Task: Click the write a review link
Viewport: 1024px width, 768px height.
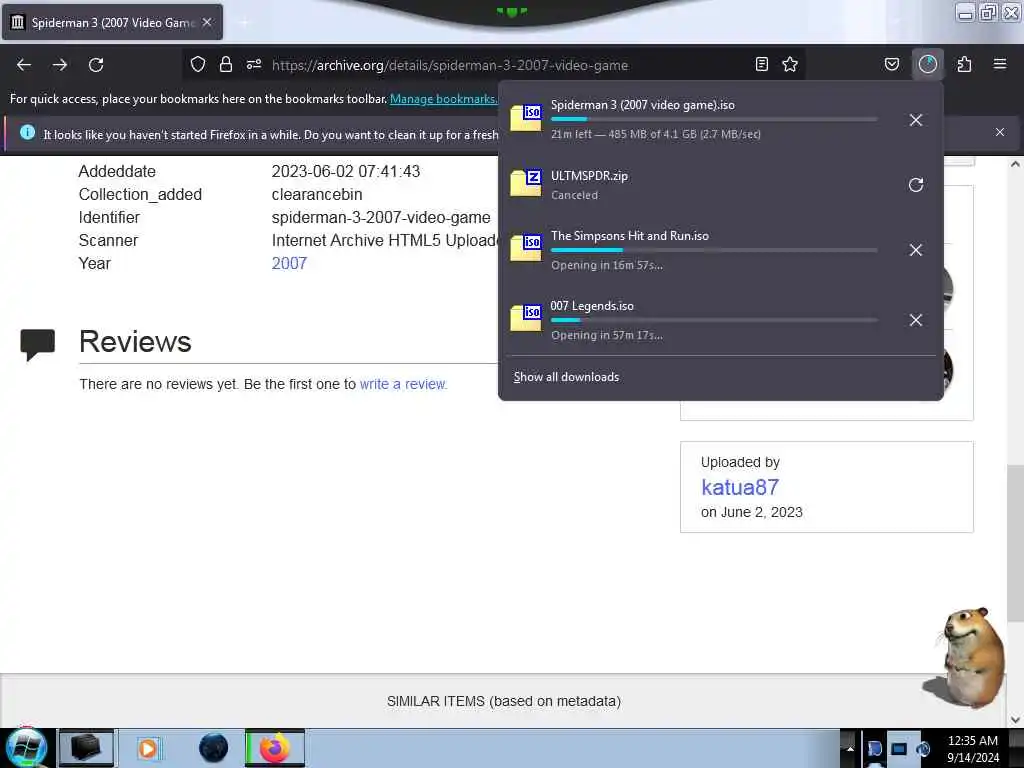Action: [x=403, y=384]
